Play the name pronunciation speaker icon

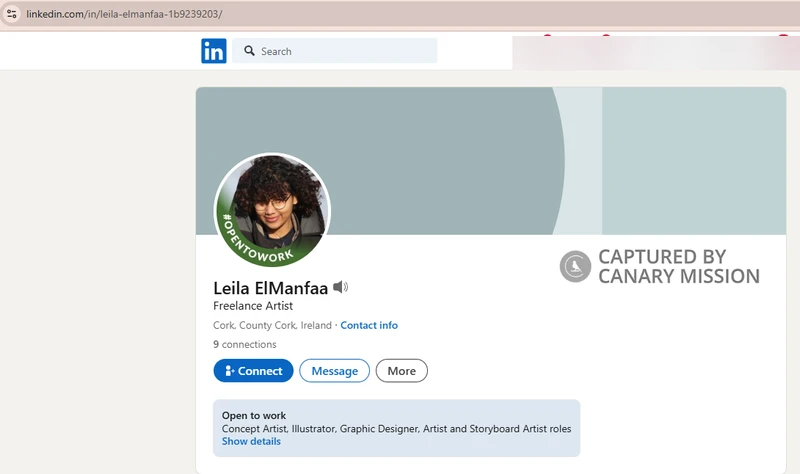341,288
